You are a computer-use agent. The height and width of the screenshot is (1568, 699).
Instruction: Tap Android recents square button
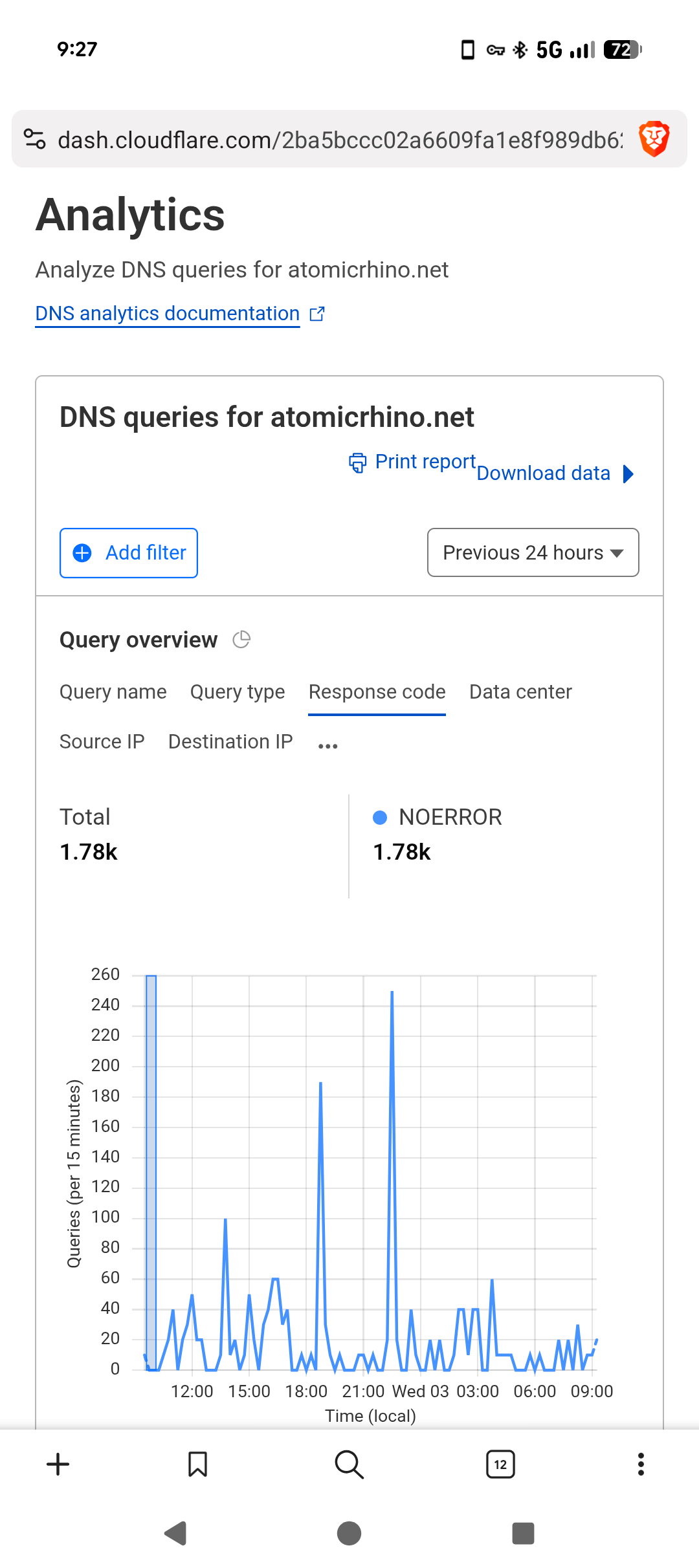[x=523, y=1533]
